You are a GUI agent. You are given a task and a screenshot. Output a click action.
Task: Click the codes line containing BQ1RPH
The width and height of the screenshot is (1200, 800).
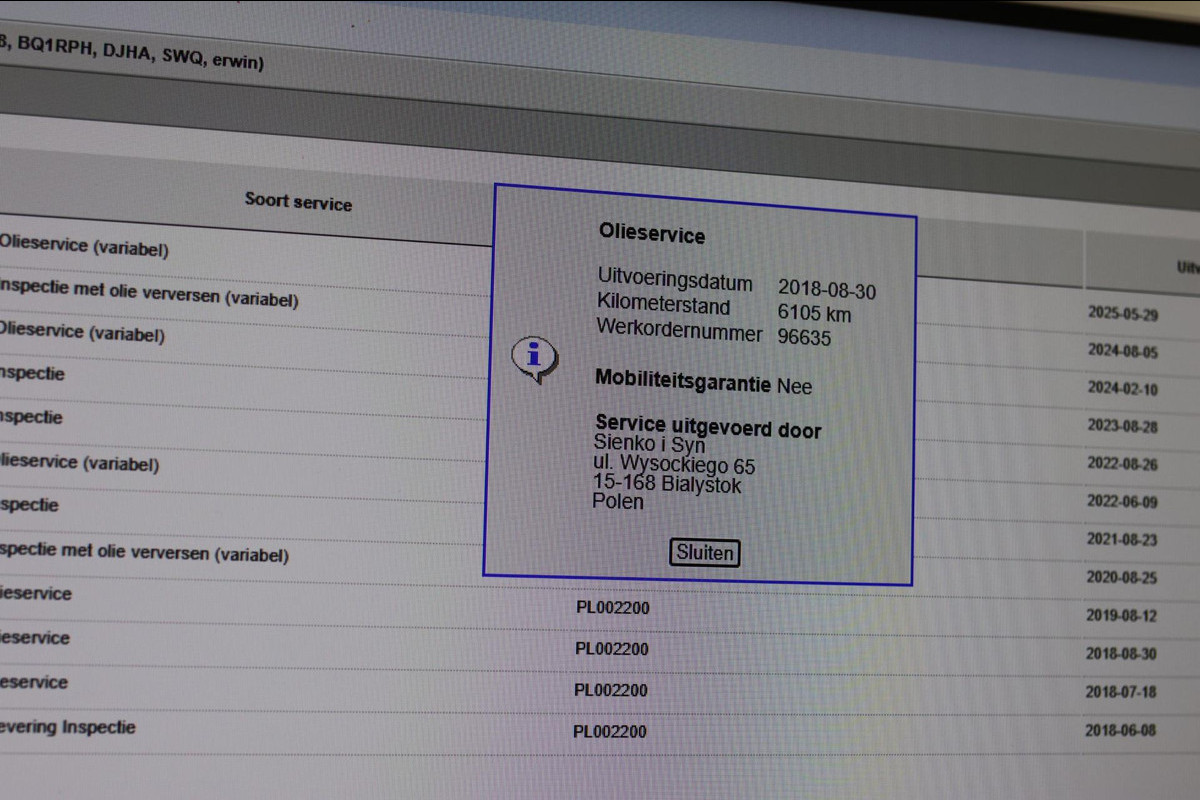coord(132,52)
